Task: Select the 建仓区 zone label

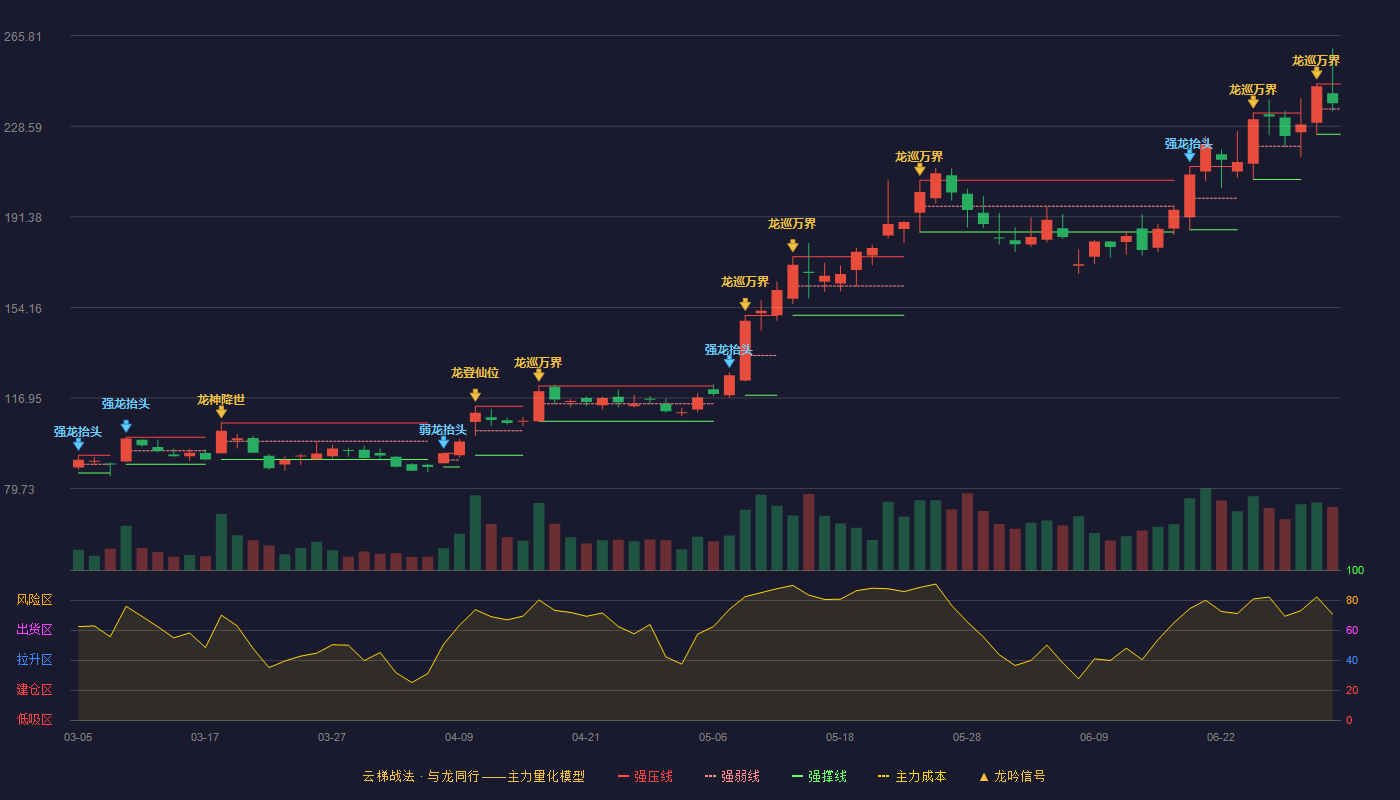Action: tap(35, 690)
